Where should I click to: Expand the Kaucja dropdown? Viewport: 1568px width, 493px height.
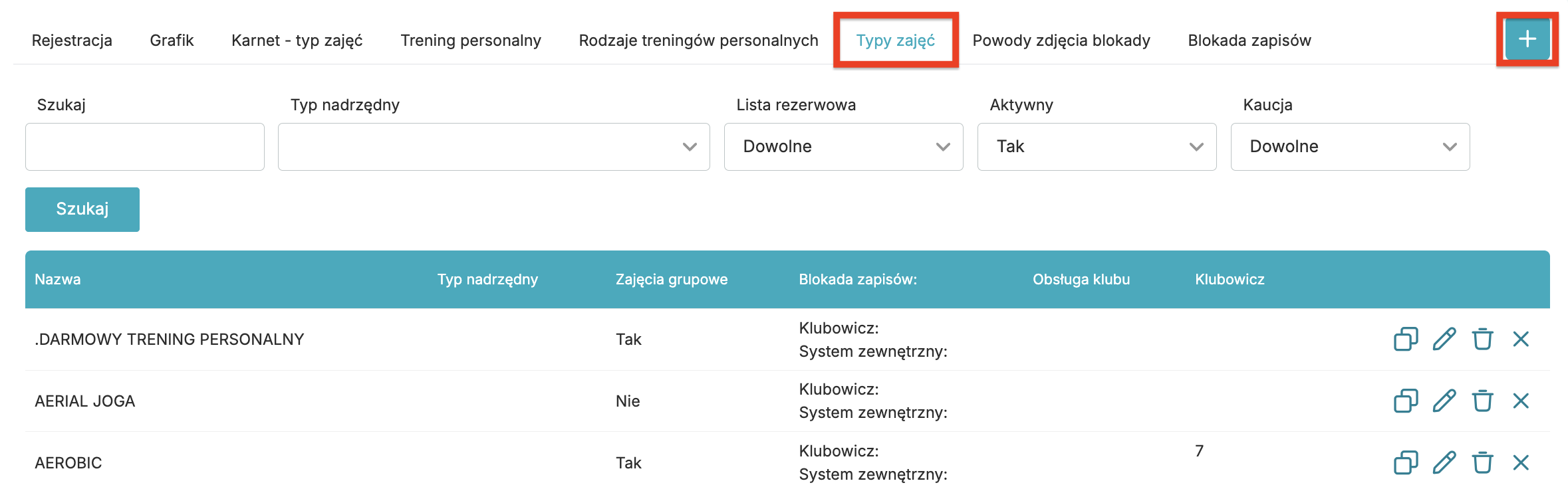(x=1350, y=147)
